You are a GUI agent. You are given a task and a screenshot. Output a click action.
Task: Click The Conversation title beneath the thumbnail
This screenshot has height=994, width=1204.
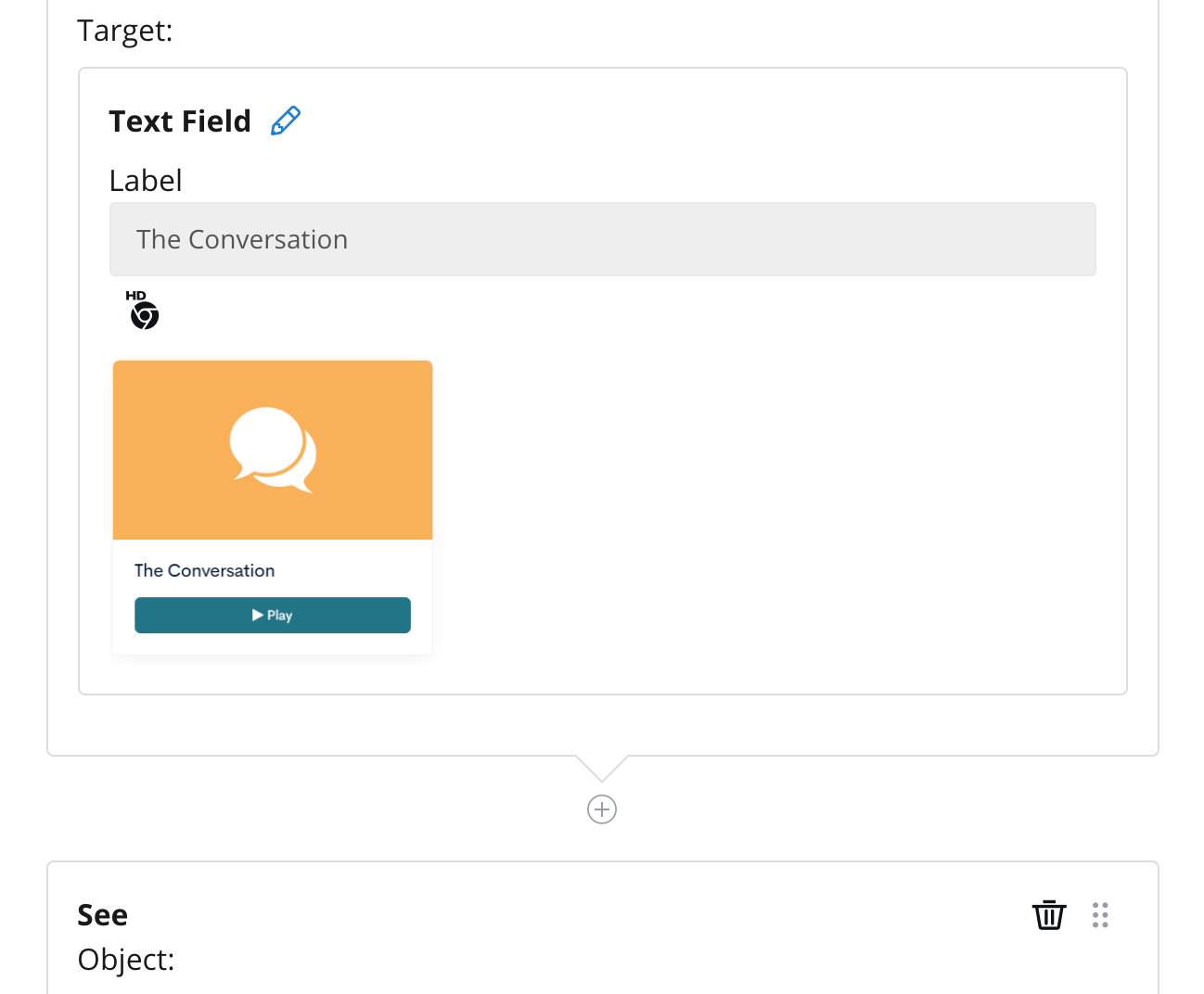[204, 570]
